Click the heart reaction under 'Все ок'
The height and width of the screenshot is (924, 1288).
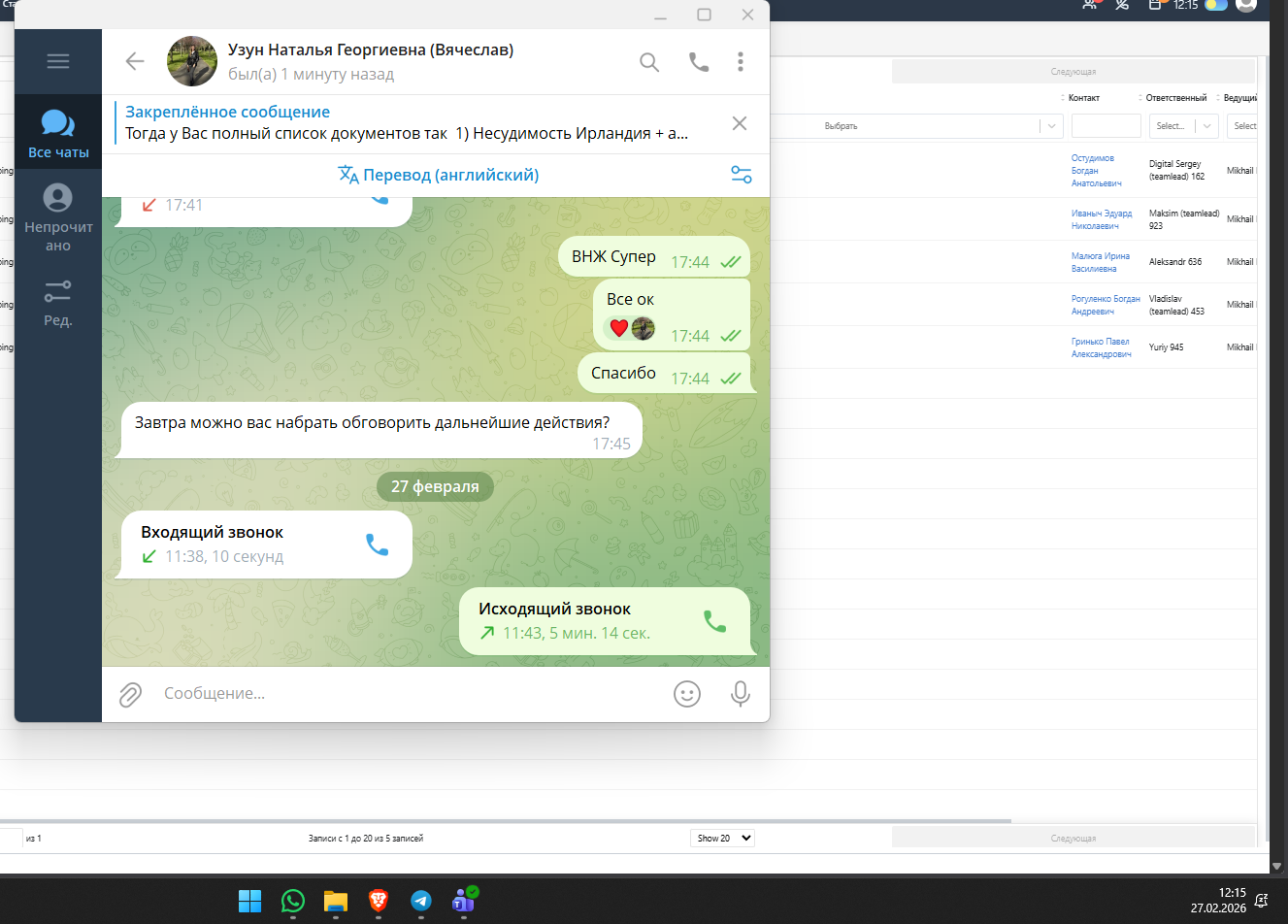point(619,328)
